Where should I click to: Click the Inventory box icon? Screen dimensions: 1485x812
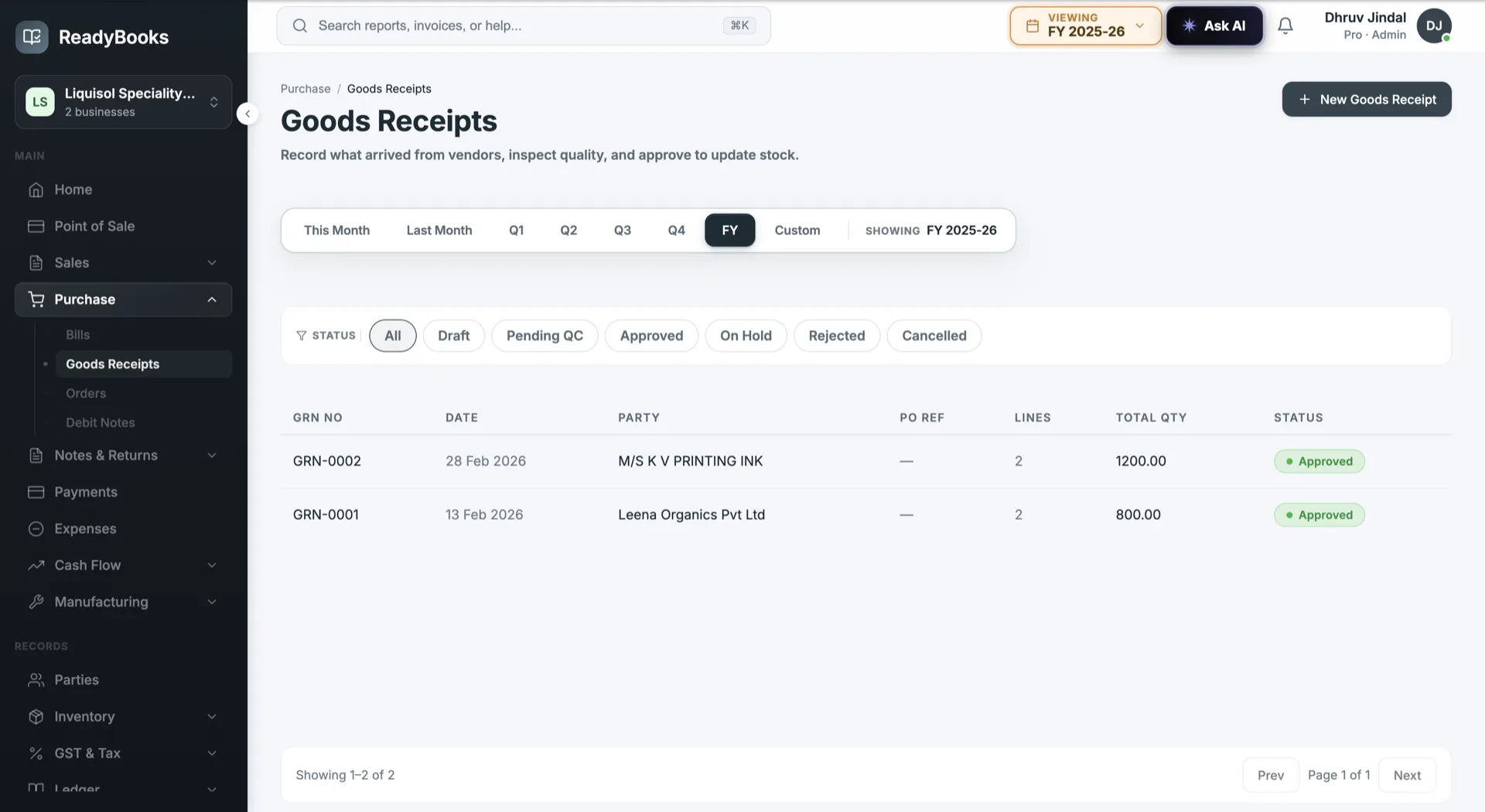(x=36, y=717)
